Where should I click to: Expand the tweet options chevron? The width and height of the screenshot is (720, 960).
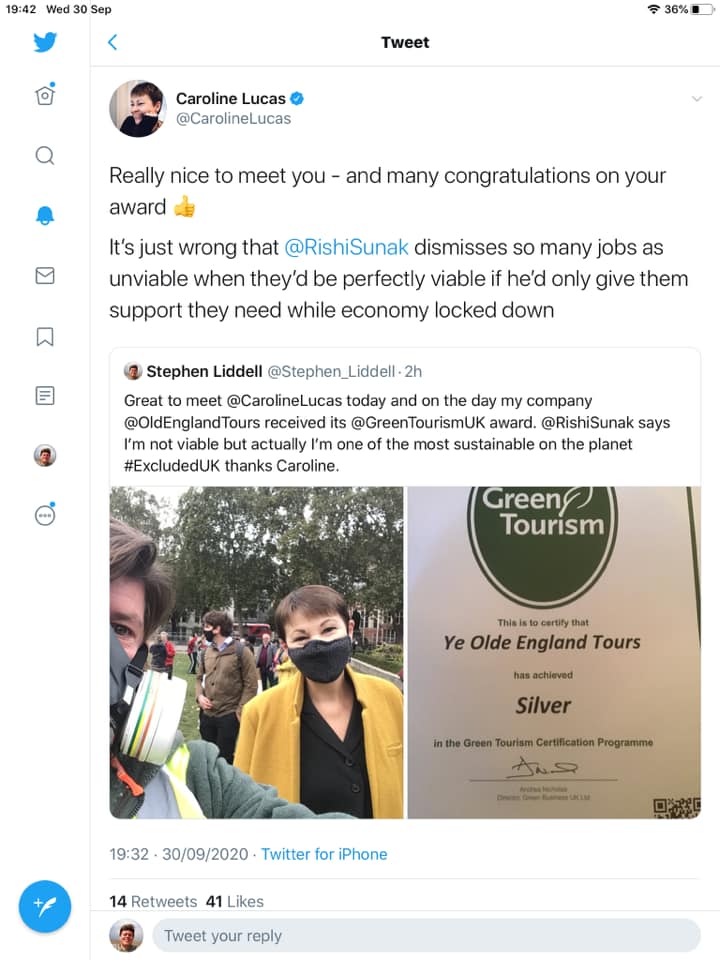coord(696,98)
